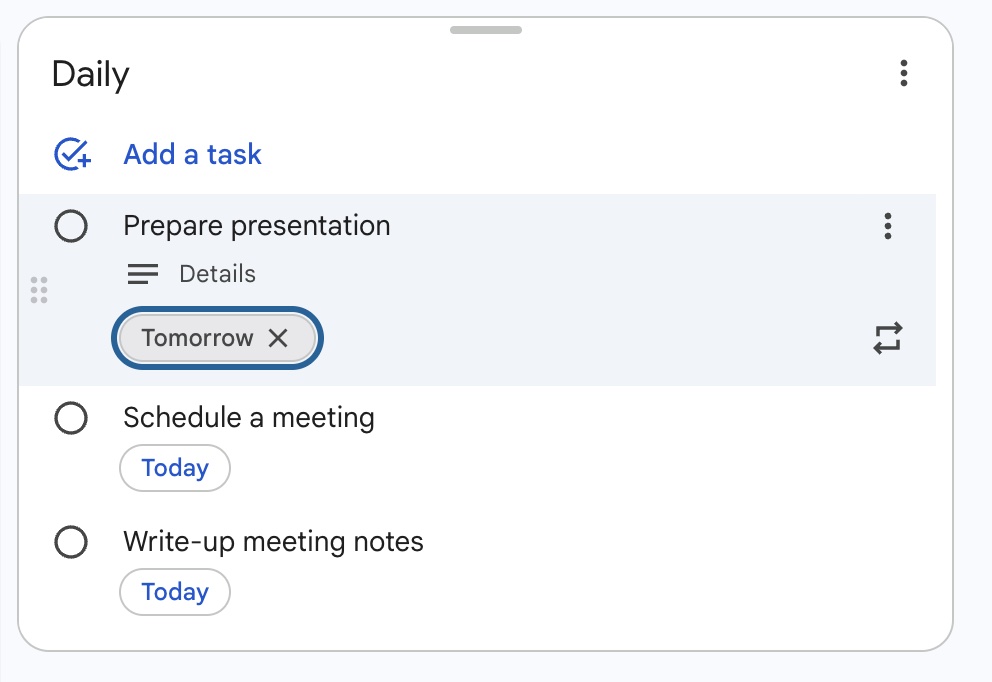The image size is (992, 682).
Task: Open the Today chip on Write-up meeting notes
Action: click(x=175, y=592)
